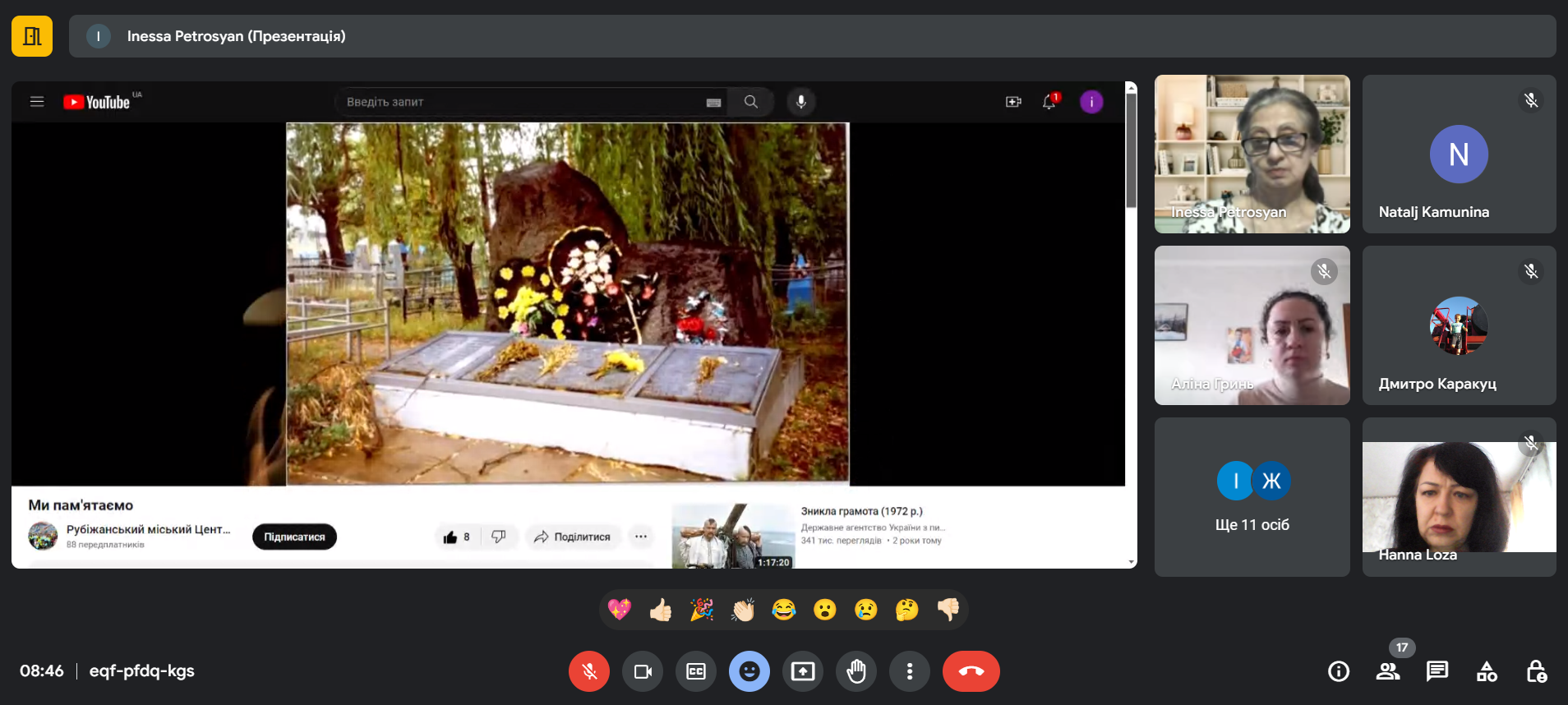Unmute the microphone
This screenshot has width=1568, height=705.
pyautogui.click(x=589, y=671)
